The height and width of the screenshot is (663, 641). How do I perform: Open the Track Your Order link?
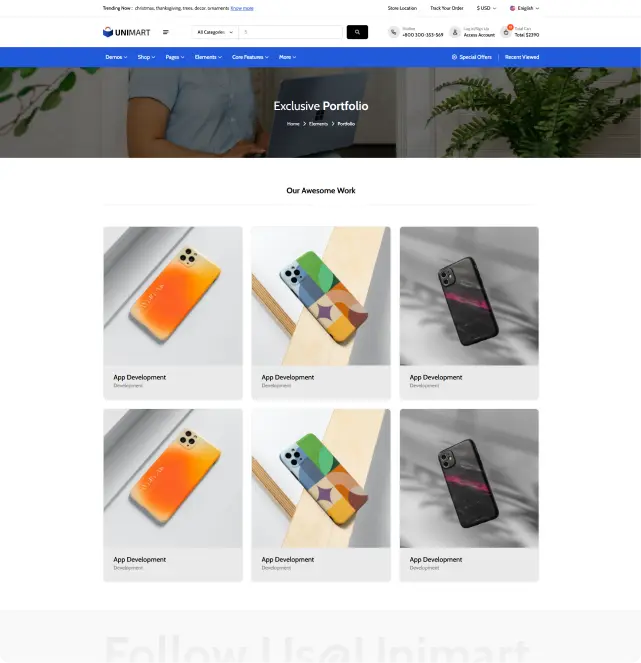(x=447, y=8)
